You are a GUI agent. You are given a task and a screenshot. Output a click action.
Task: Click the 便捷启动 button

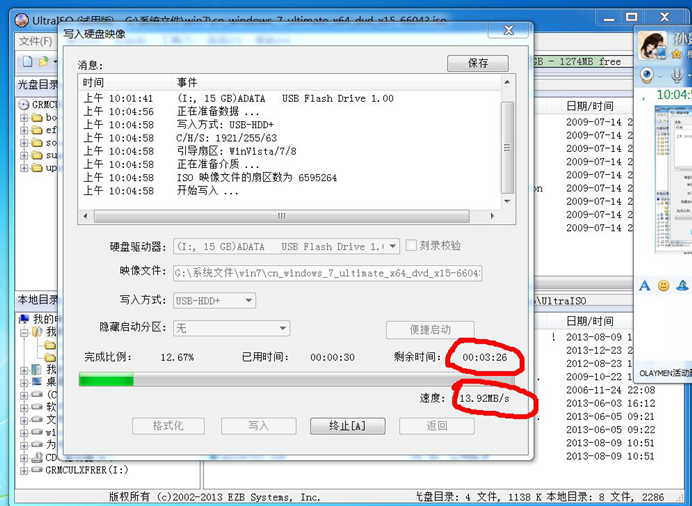click(x=430, y=330)
